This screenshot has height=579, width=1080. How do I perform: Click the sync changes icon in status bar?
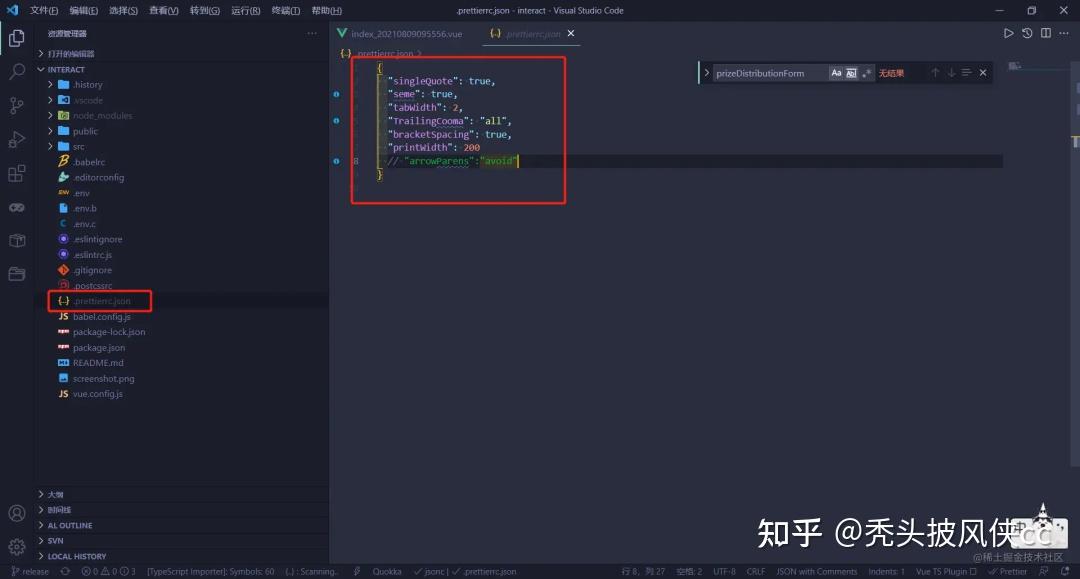tap(65, 571)
